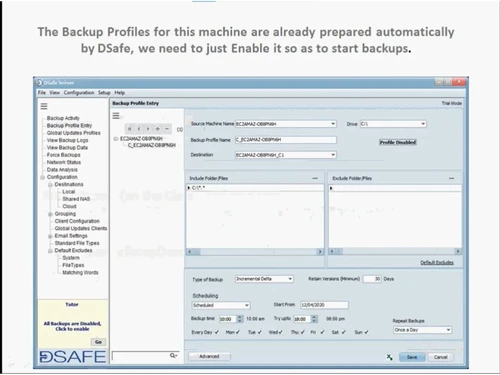Collapse the EC2AMAZ-OB8PN6H tree node
500x375 pixels.
tap(116, 139)
